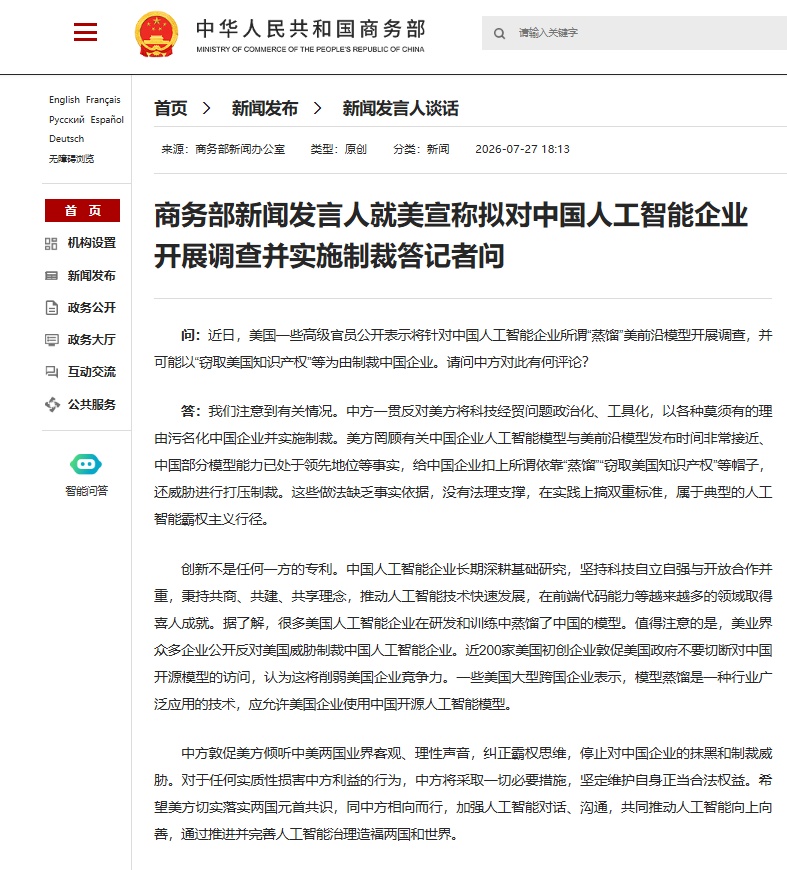The image size is (787, 870).
Task: Switch site language to Русский
Action: coord(67,120)
